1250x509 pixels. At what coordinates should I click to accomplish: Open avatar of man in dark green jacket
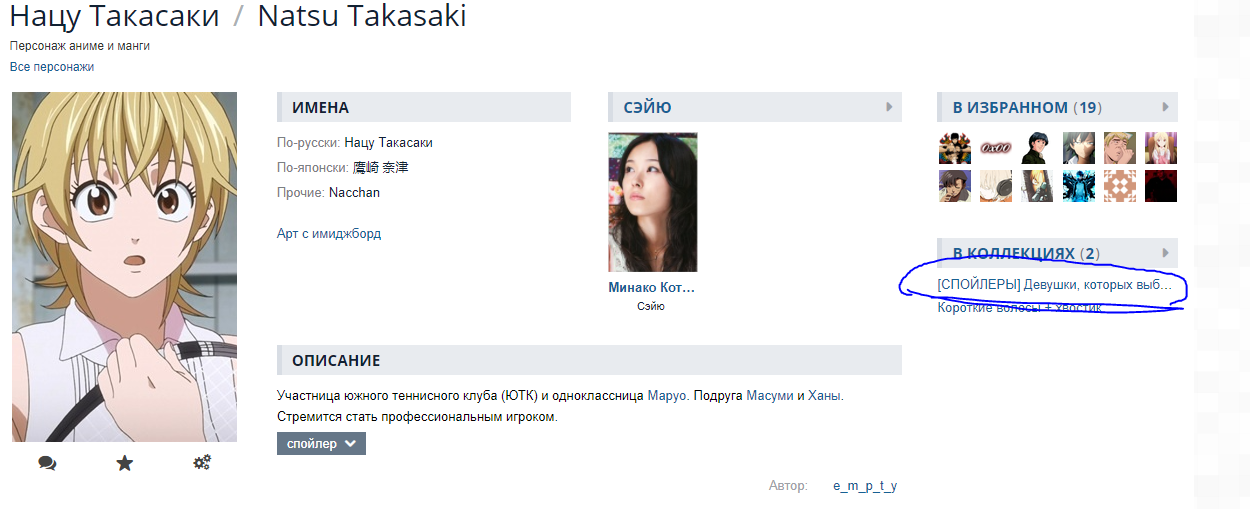[1037, 148]
